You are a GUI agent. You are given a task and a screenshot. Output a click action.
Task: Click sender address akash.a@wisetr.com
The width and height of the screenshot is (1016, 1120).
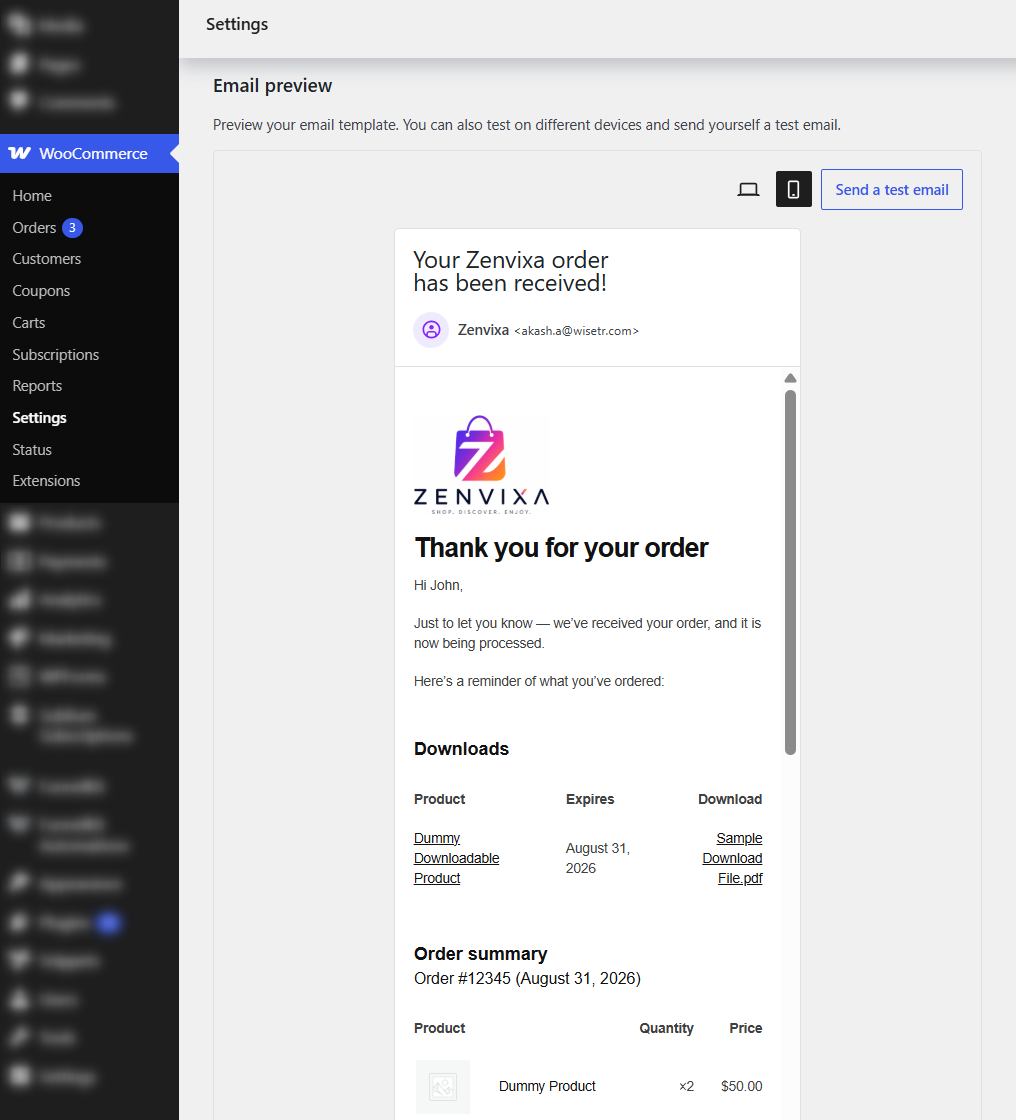pos(577,331)
